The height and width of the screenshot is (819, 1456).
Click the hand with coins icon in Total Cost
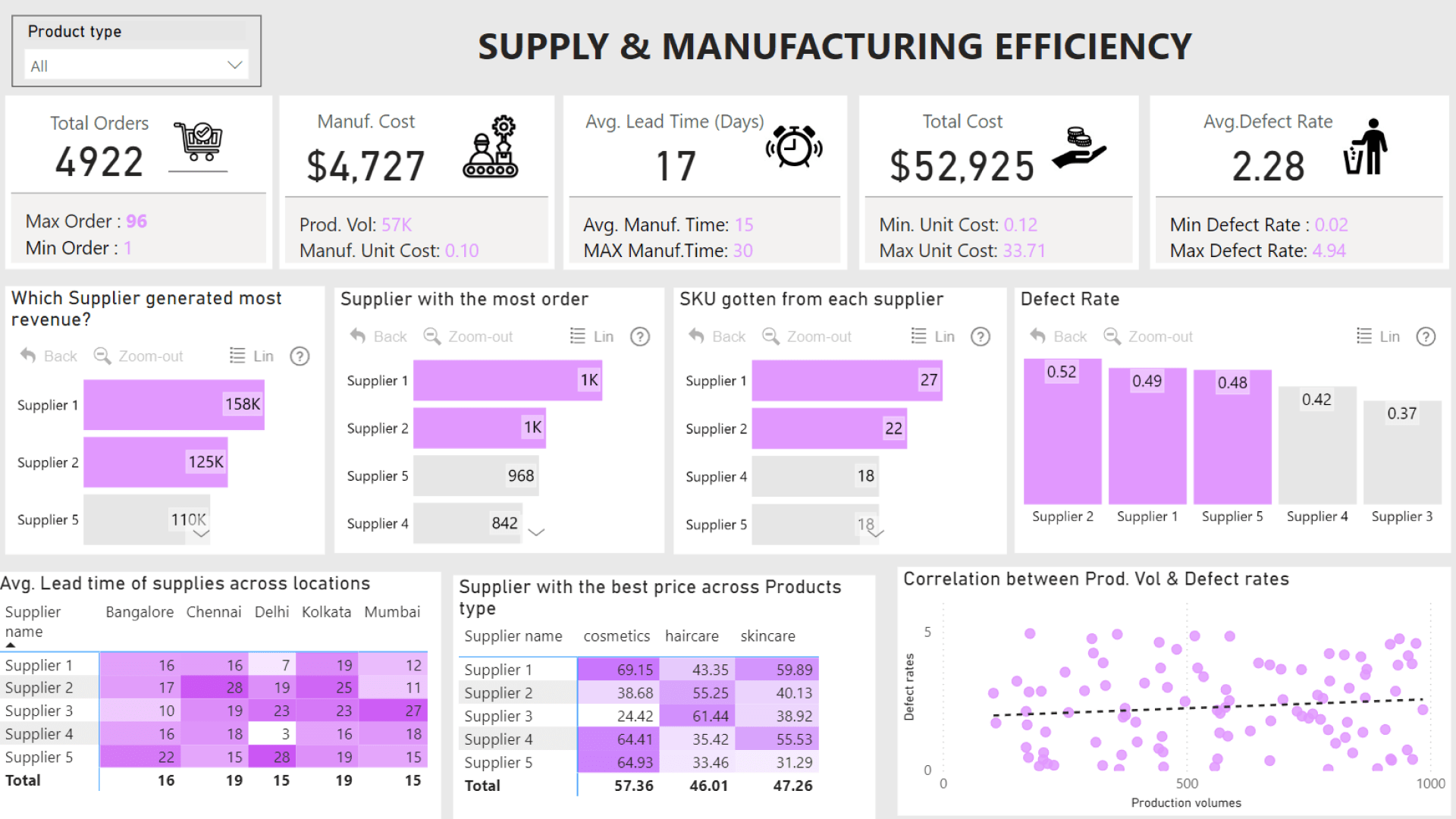[x=1079, y=147]
